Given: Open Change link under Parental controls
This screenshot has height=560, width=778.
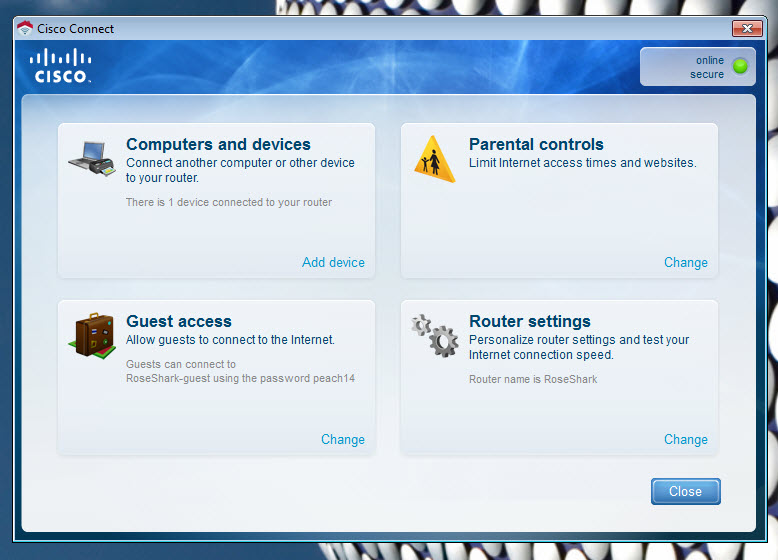Looking at the screenshot, I should (x=686, y=262).
